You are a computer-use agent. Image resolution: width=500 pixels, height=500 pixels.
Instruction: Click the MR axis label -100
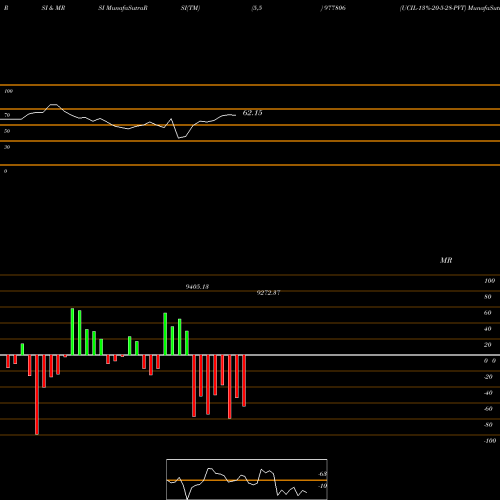click(x=490, y=441)
